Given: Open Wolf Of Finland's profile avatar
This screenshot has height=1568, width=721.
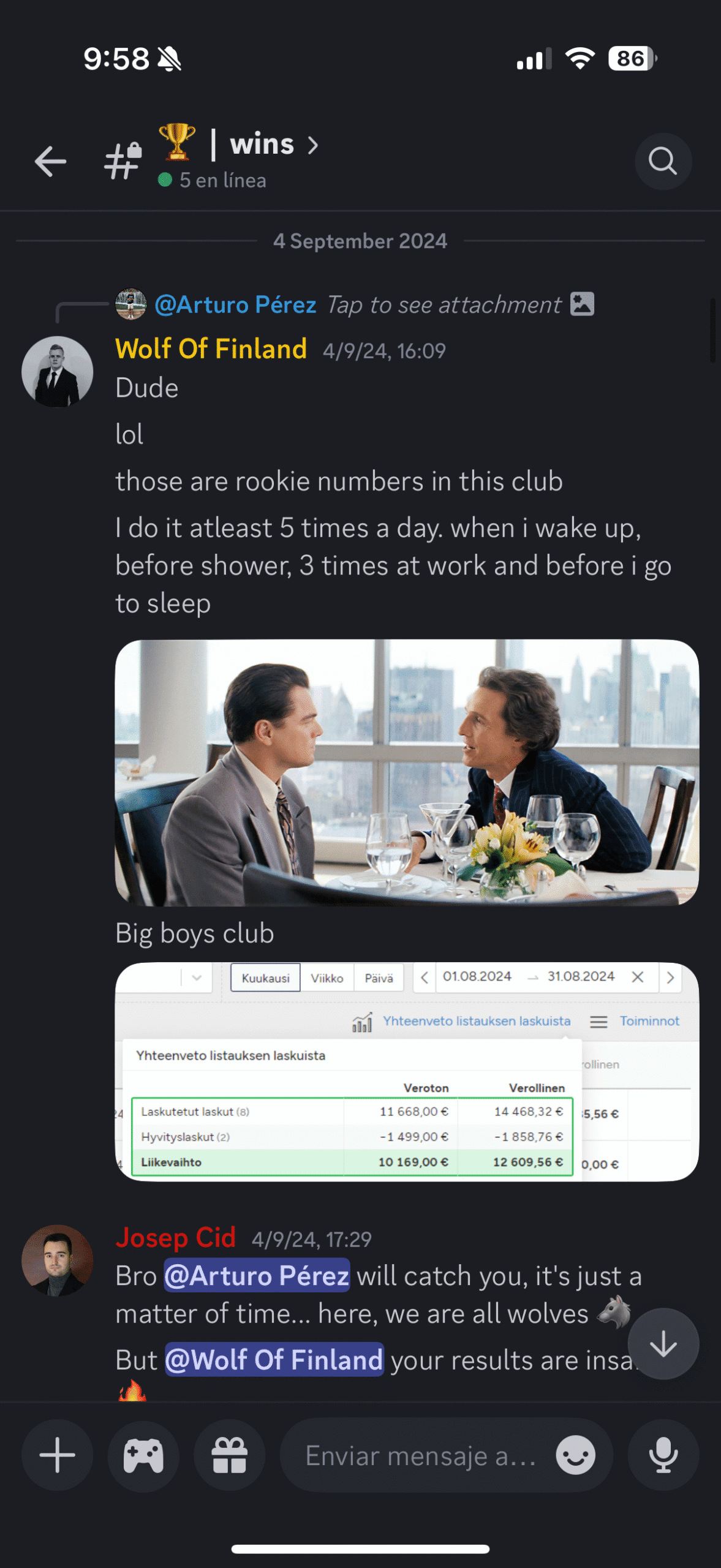Looking at the screenshot, I should tap(58, 372).
